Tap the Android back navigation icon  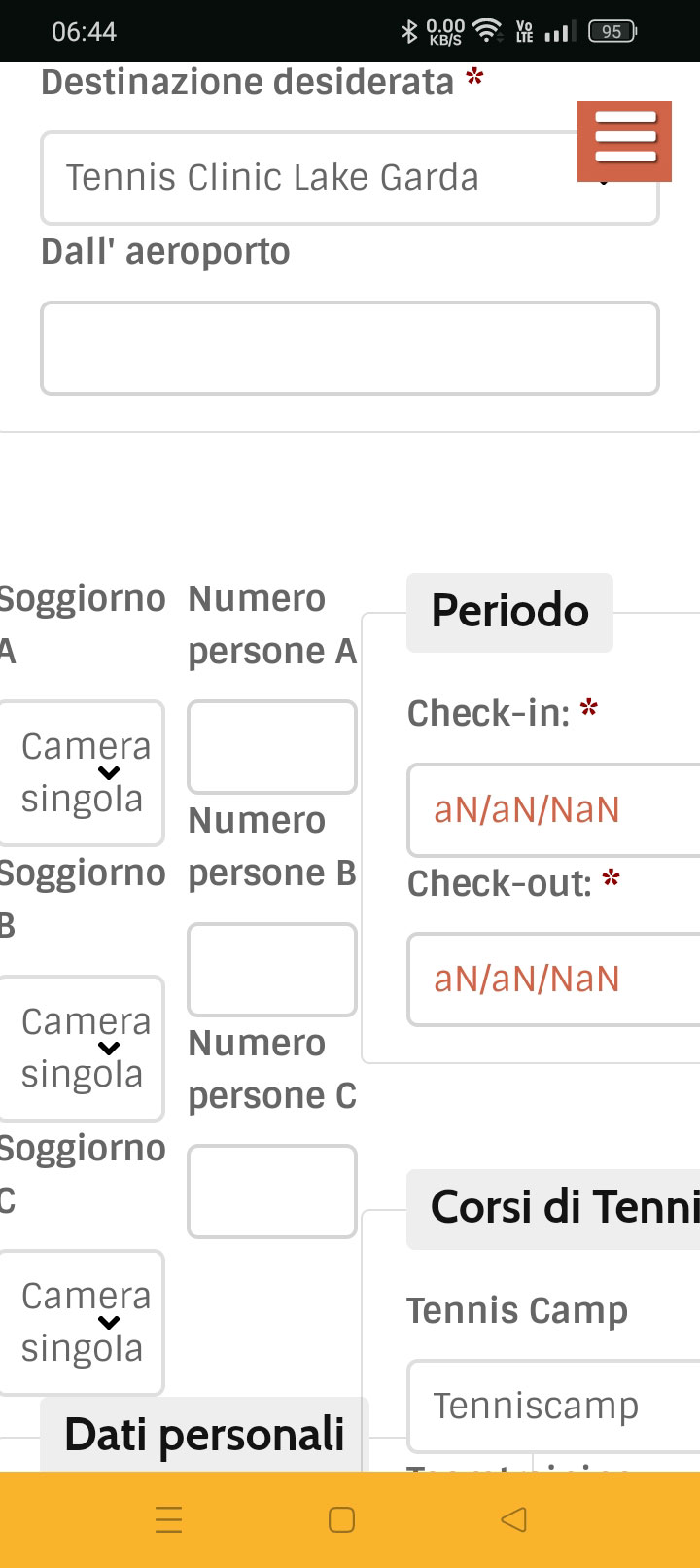coord(513,1519)
